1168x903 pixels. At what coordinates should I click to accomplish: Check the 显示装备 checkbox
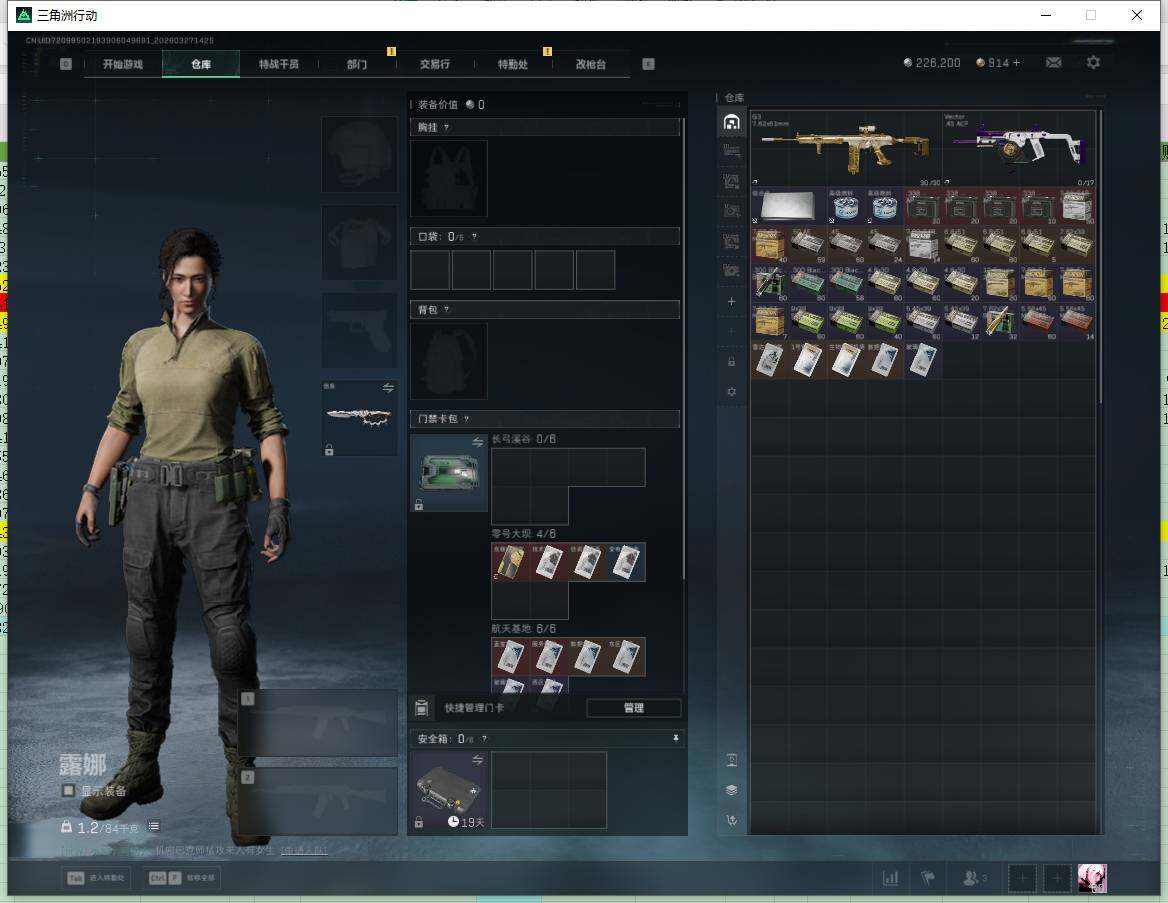(x=69, y=790)
